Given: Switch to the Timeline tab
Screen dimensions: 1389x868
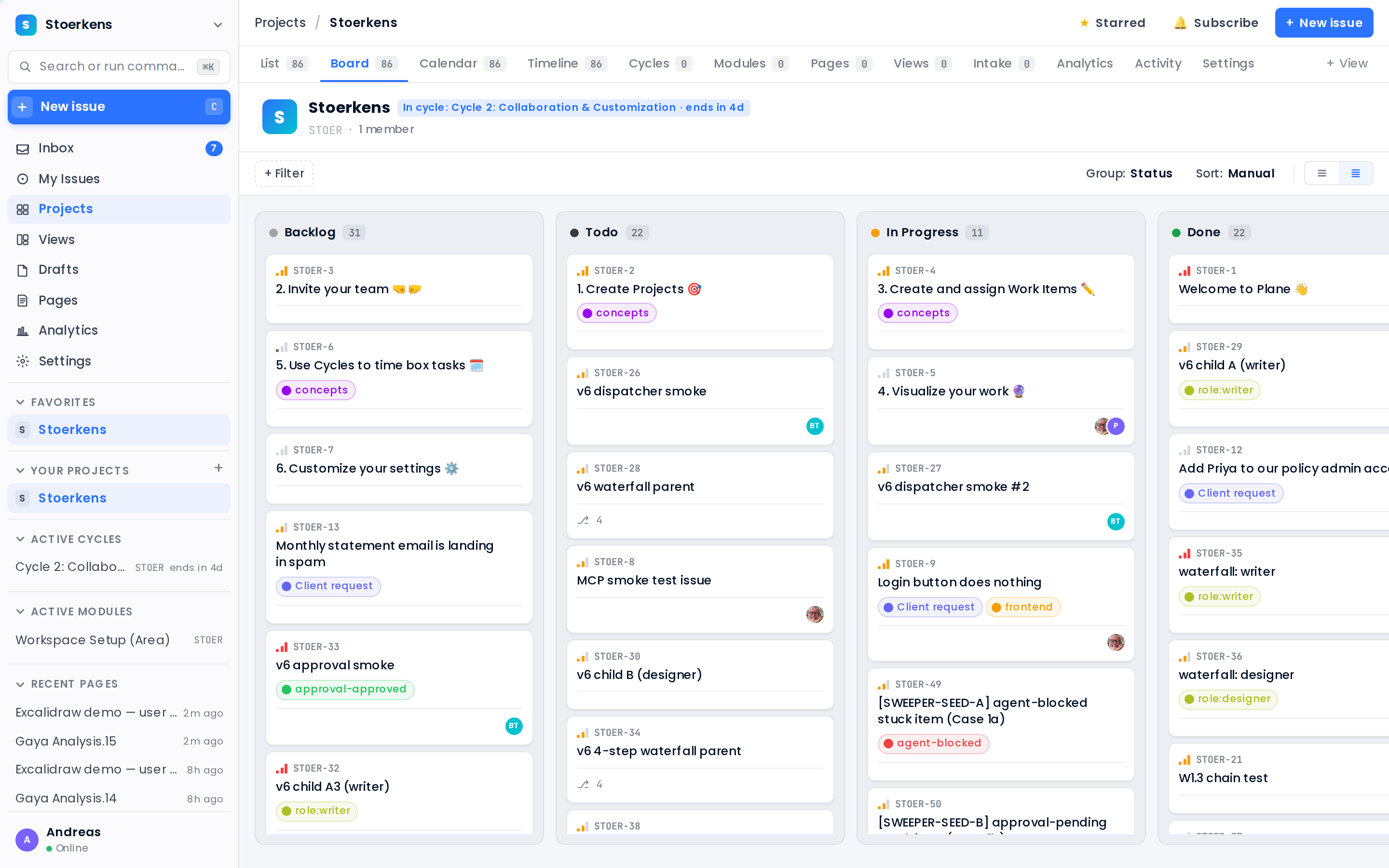Looking at the screenshot, I should point(567,64).
